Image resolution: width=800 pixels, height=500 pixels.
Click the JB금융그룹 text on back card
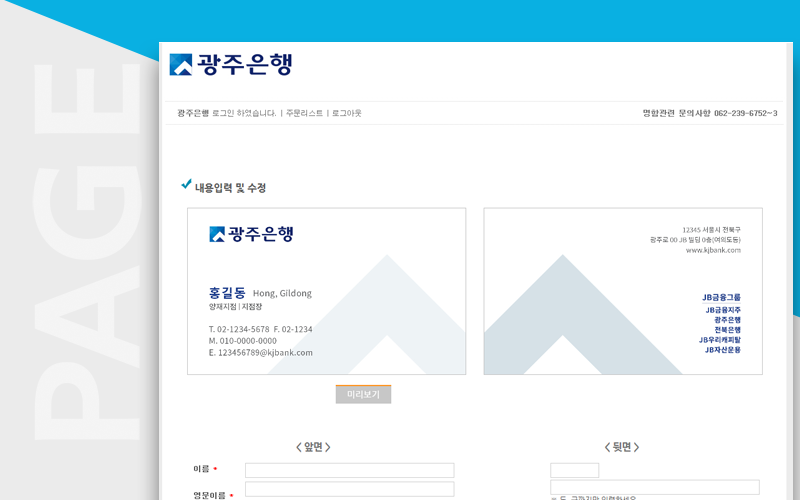click(x=721, y=297)
